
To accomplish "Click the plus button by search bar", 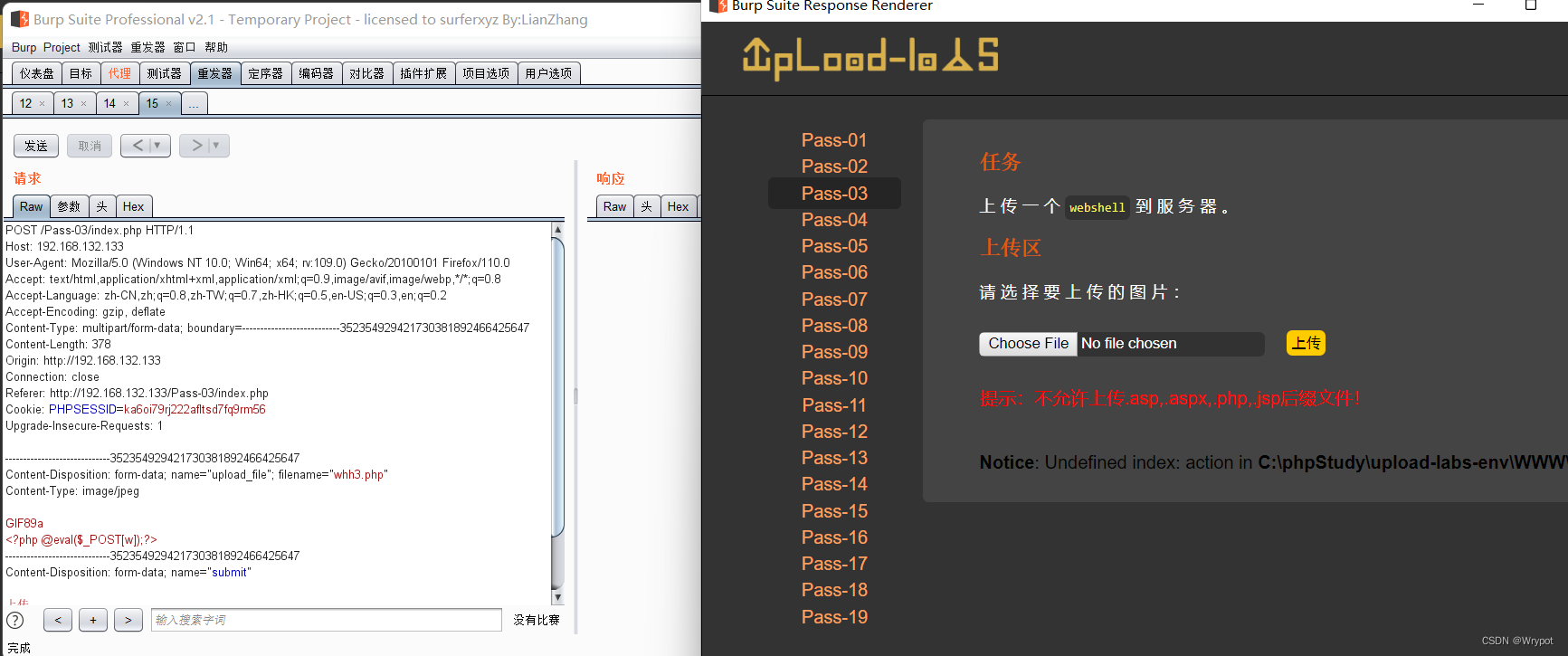I will tap(93, 620).
